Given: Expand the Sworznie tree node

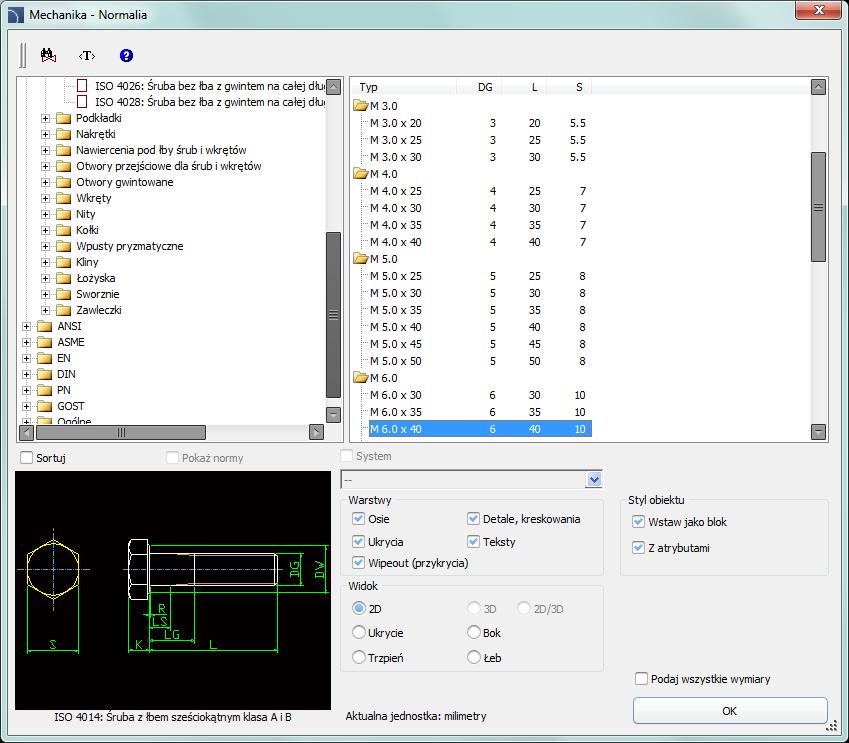Looking at the screenshot, I should [45, 295].
